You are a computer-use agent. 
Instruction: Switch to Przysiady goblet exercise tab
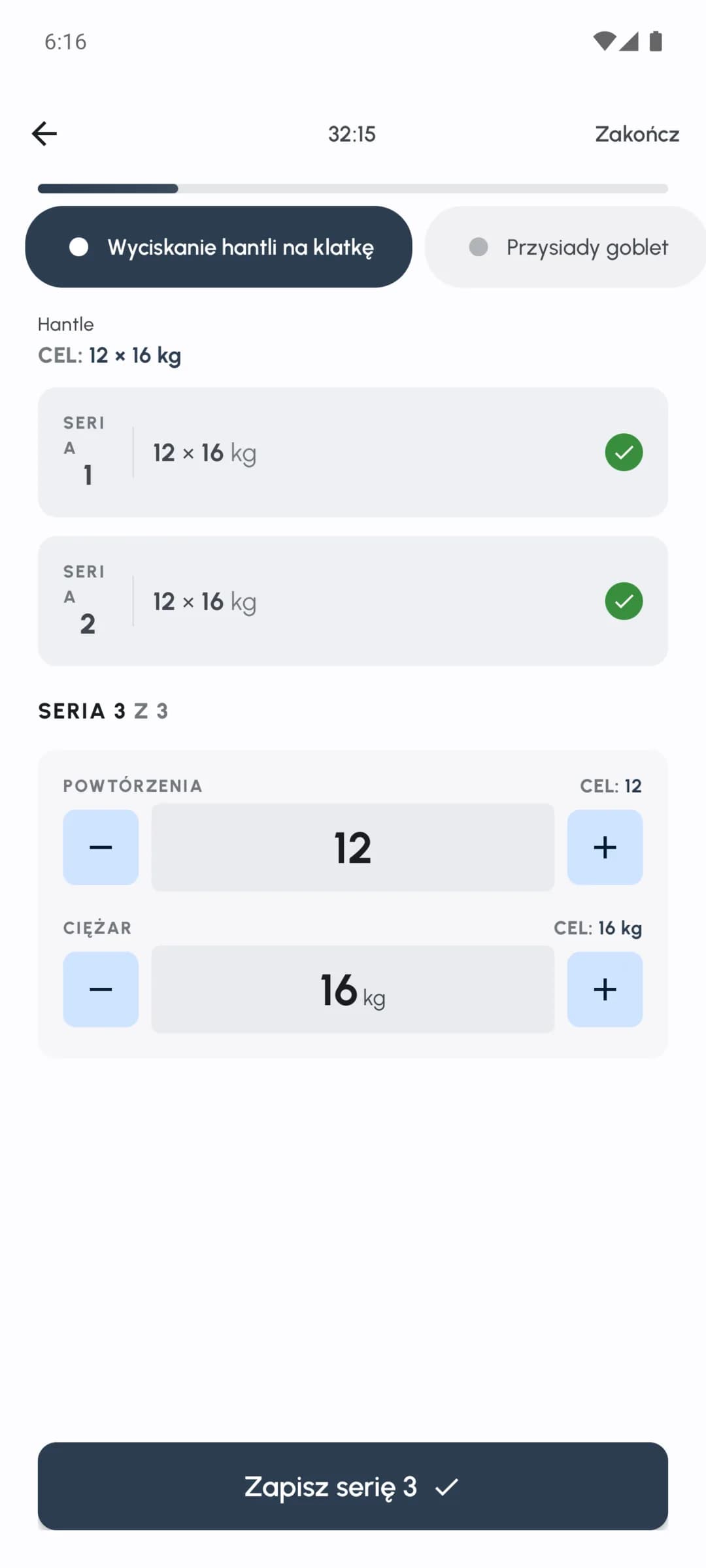[x=565, y=247]
